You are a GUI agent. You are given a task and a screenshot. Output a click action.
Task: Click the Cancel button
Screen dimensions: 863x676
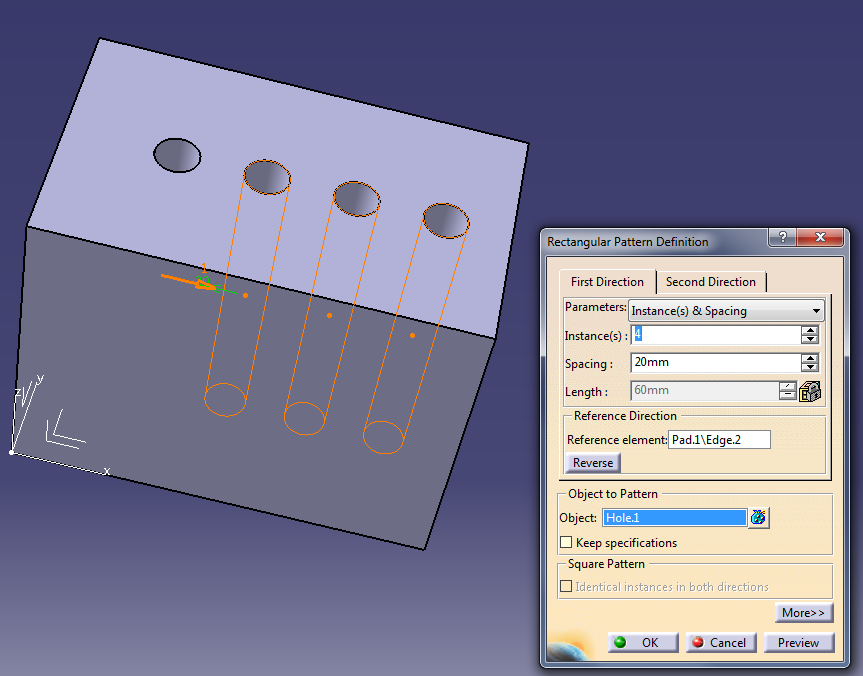[x=720, y=643]
